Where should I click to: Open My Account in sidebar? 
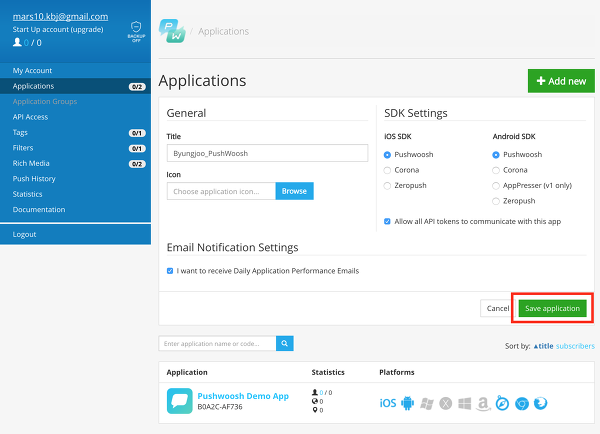75,70
